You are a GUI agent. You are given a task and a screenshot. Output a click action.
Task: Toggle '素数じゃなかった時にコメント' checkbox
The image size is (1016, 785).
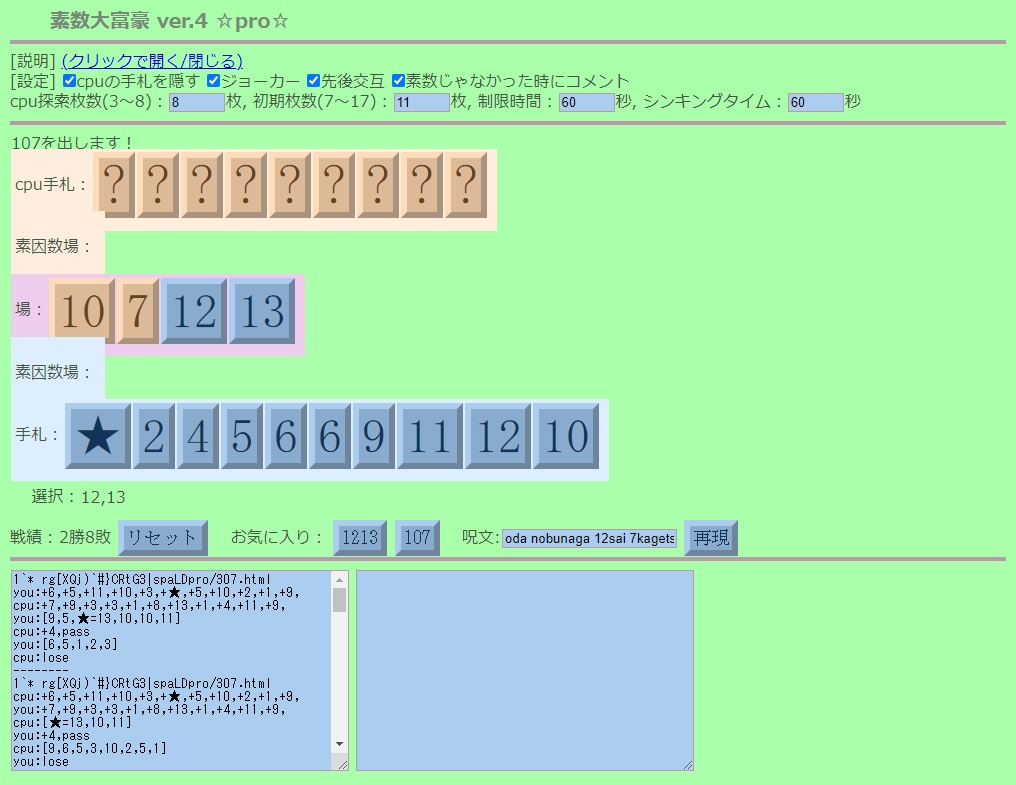click(x=398, y=80)
